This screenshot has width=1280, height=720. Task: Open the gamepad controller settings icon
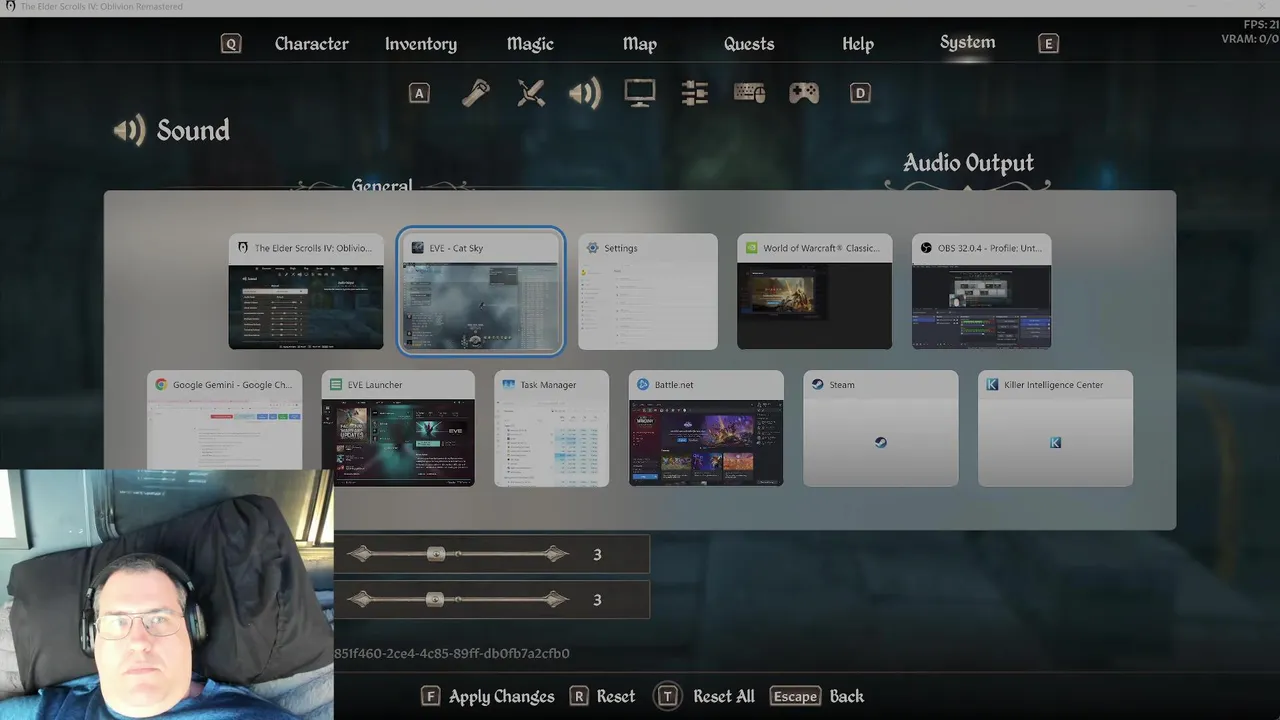(804, 93)
